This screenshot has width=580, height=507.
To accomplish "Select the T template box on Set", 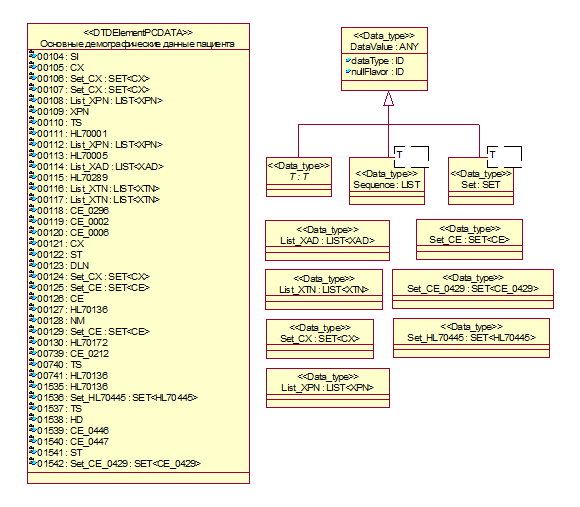I will pyautogui.click(x=505, y=157).
